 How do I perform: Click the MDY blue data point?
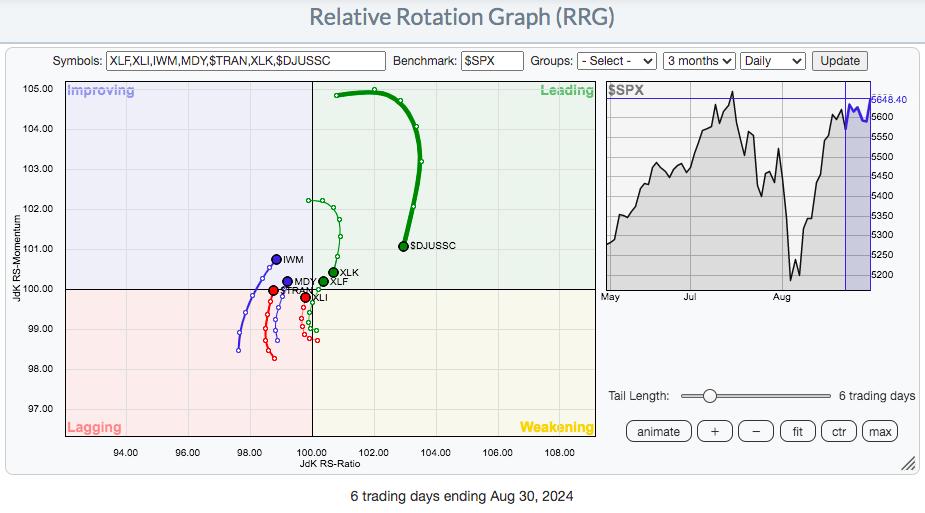click(287, 282)
